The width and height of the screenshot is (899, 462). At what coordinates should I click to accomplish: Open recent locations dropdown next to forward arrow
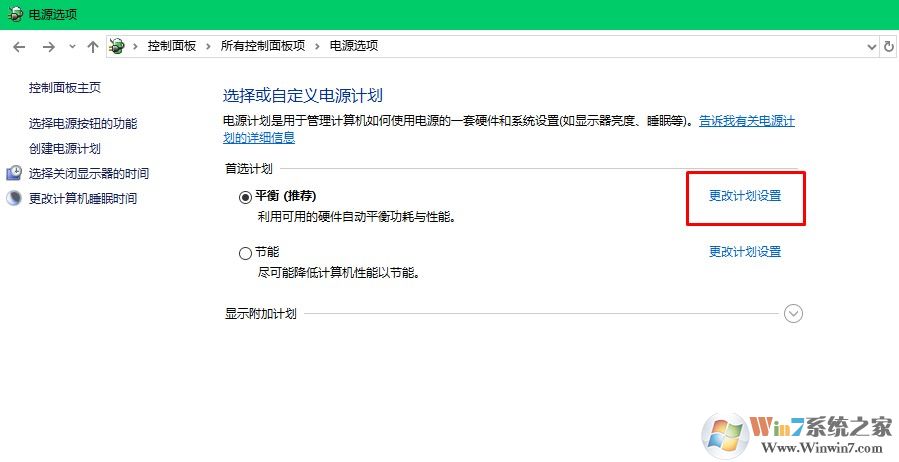[72, 46]
